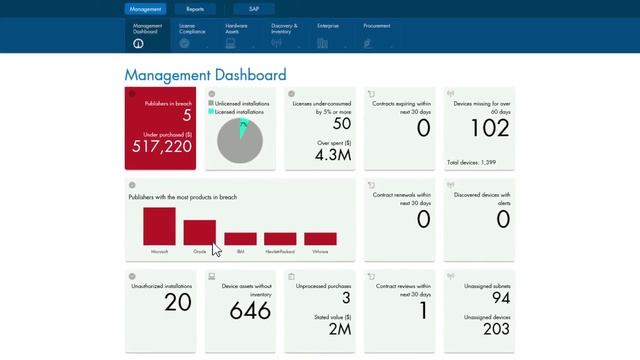Click the Microsoft bar in breach chart
This screenshot has height=360, width=640.
[160, 226]
